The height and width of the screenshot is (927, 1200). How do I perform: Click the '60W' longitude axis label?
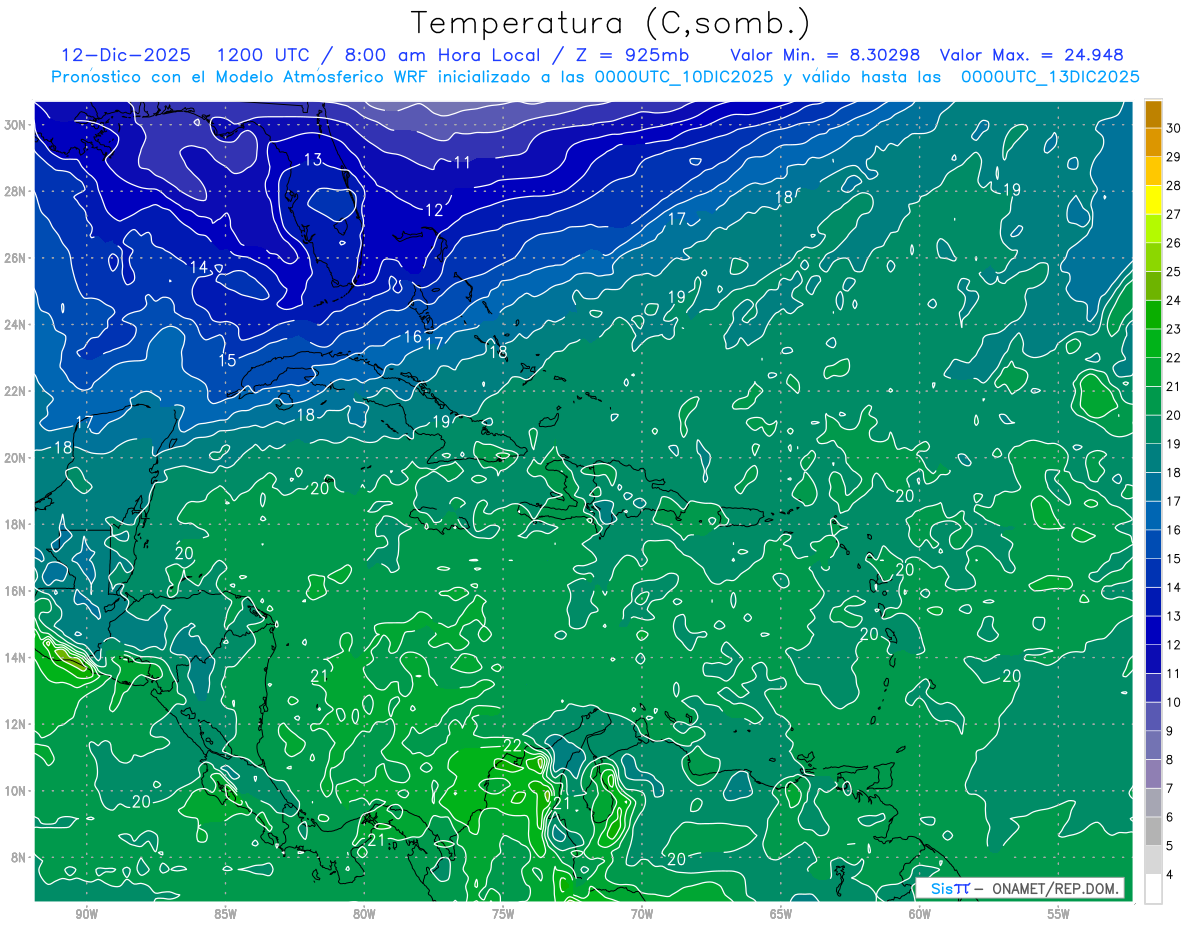point(920,914)
